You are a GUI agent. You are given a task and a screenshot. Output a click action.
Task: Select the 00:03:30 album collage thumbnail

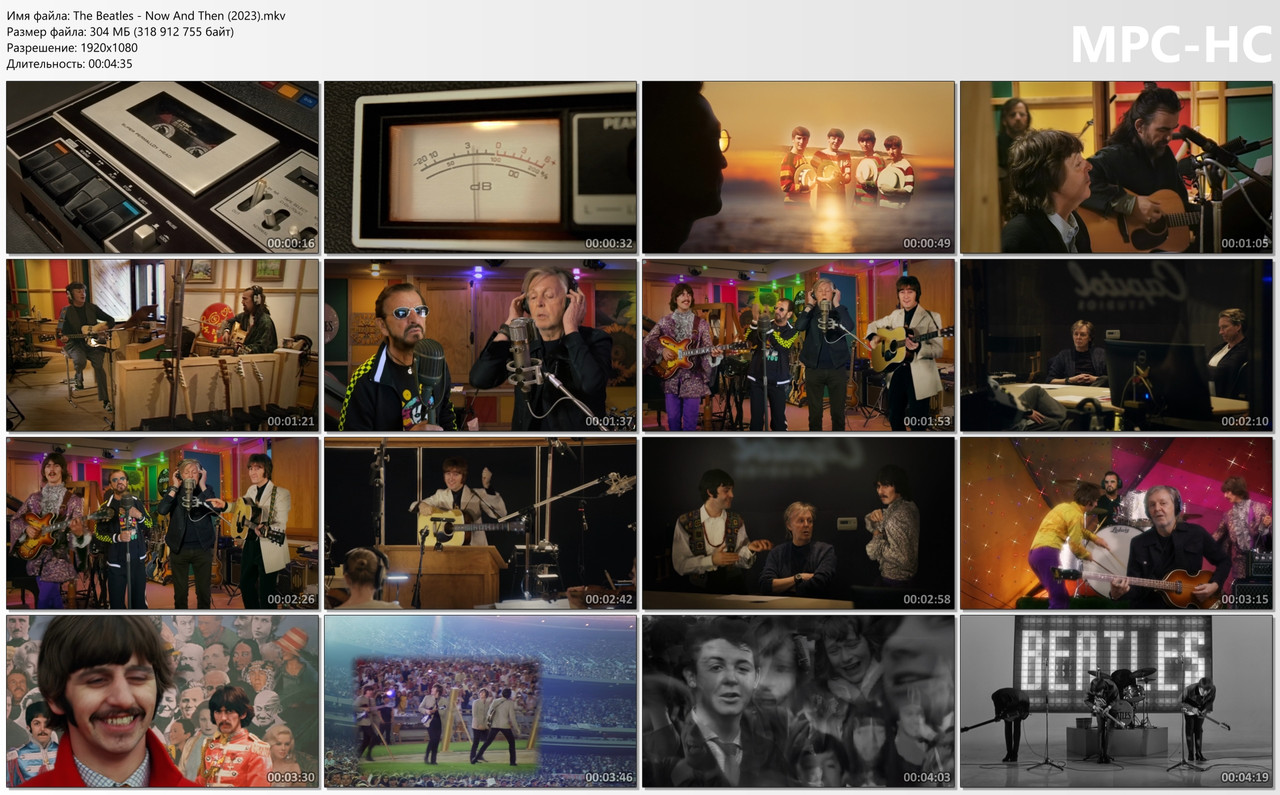pos(162,701)
